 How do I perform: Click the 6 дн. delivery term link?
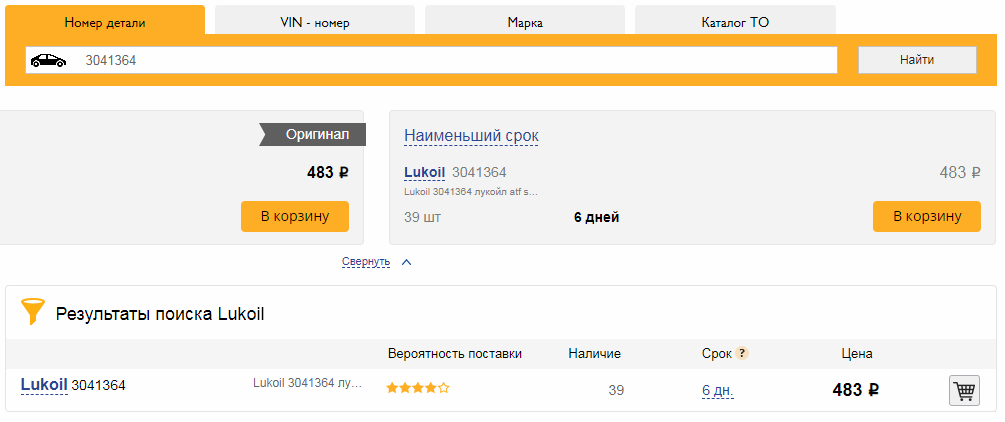718,390
